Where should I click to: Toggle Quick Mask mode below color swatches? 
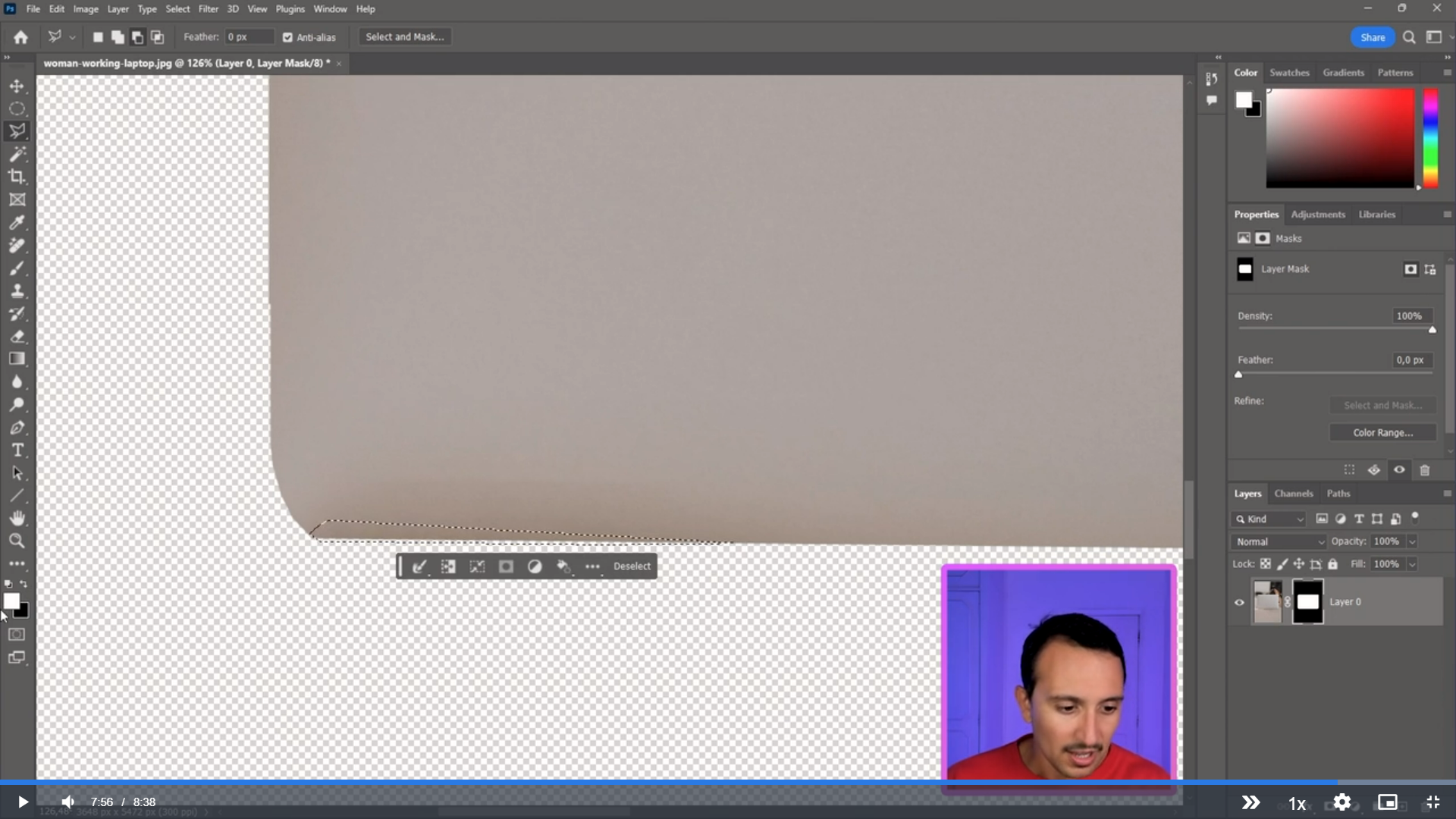click(17, 635)
